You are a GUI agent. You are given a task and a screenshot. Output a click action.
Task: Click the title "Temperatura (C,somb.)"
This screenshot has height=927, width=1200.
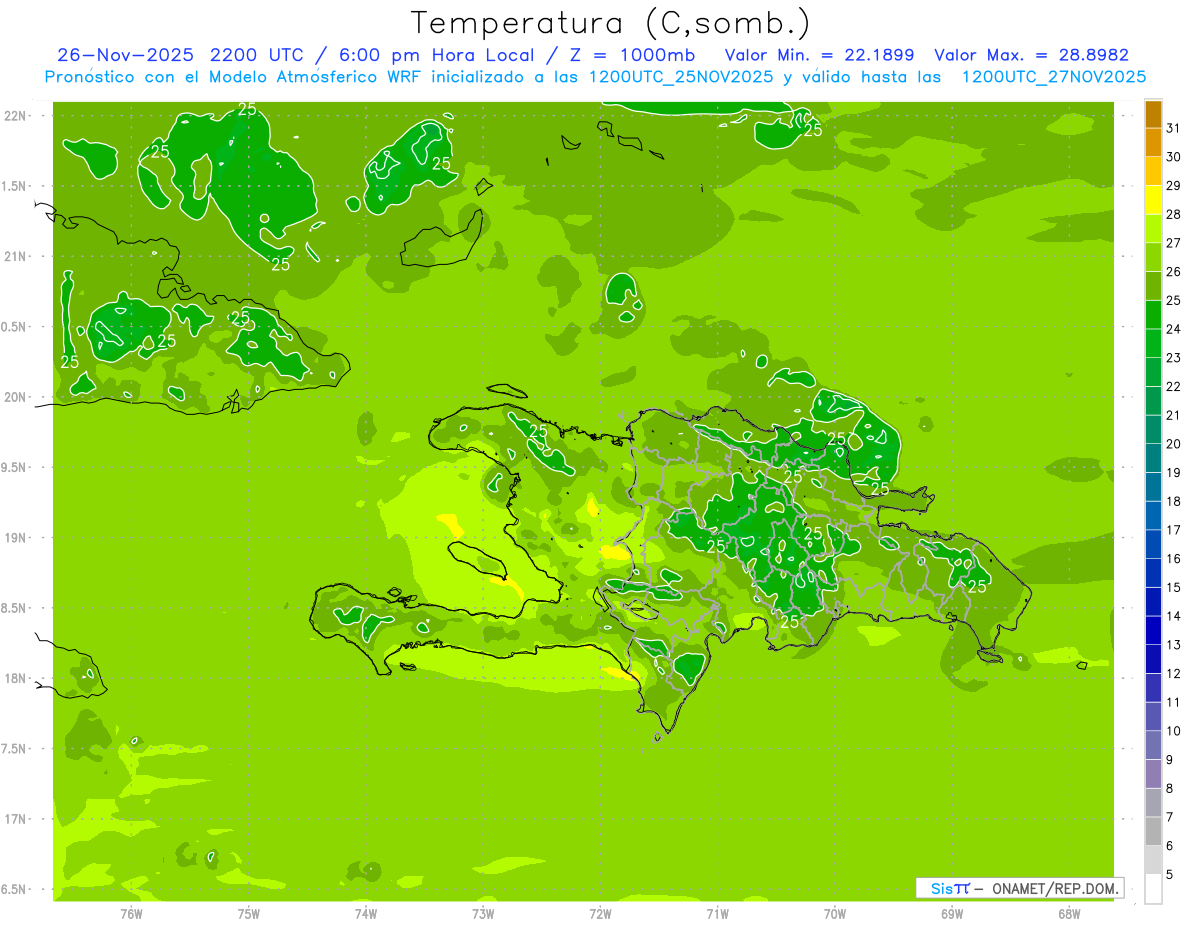point(611,23)
